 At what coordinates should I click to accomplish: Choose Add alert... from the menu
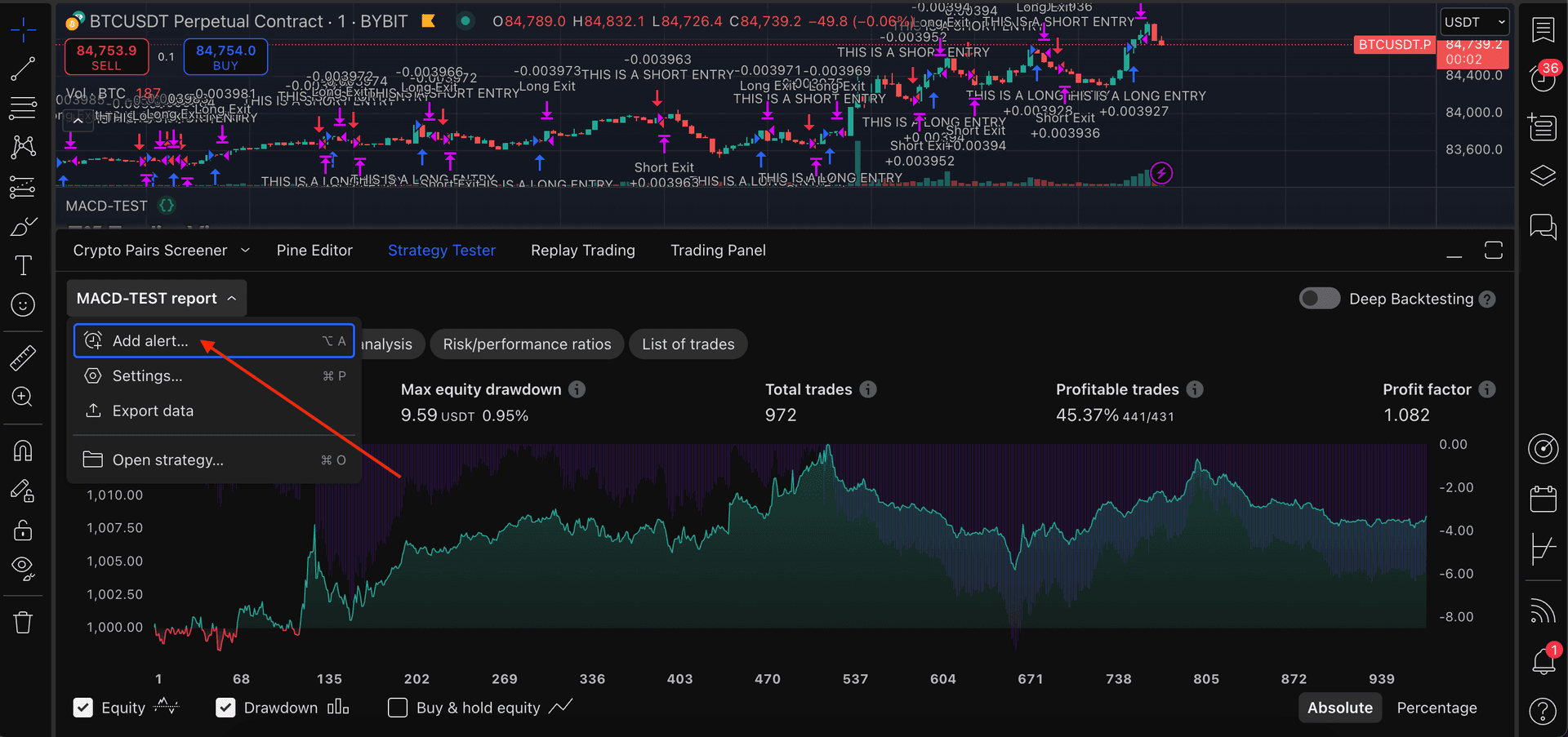point(150,341)
